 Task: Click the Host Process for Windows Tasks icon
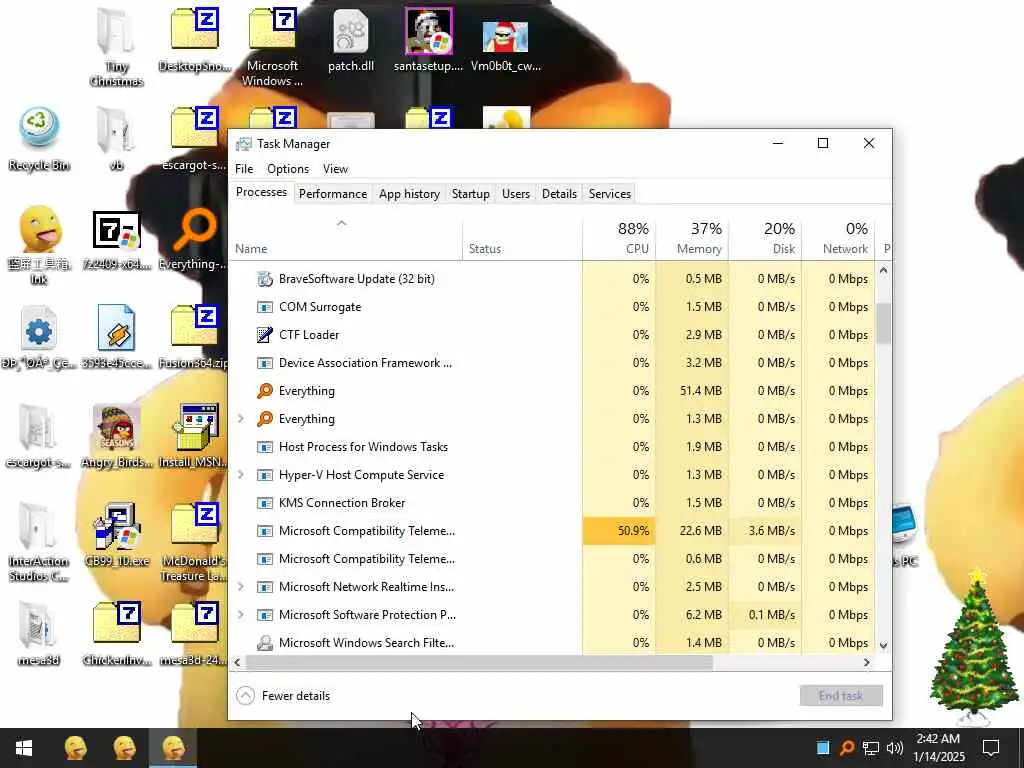click(x=264, y=447)
